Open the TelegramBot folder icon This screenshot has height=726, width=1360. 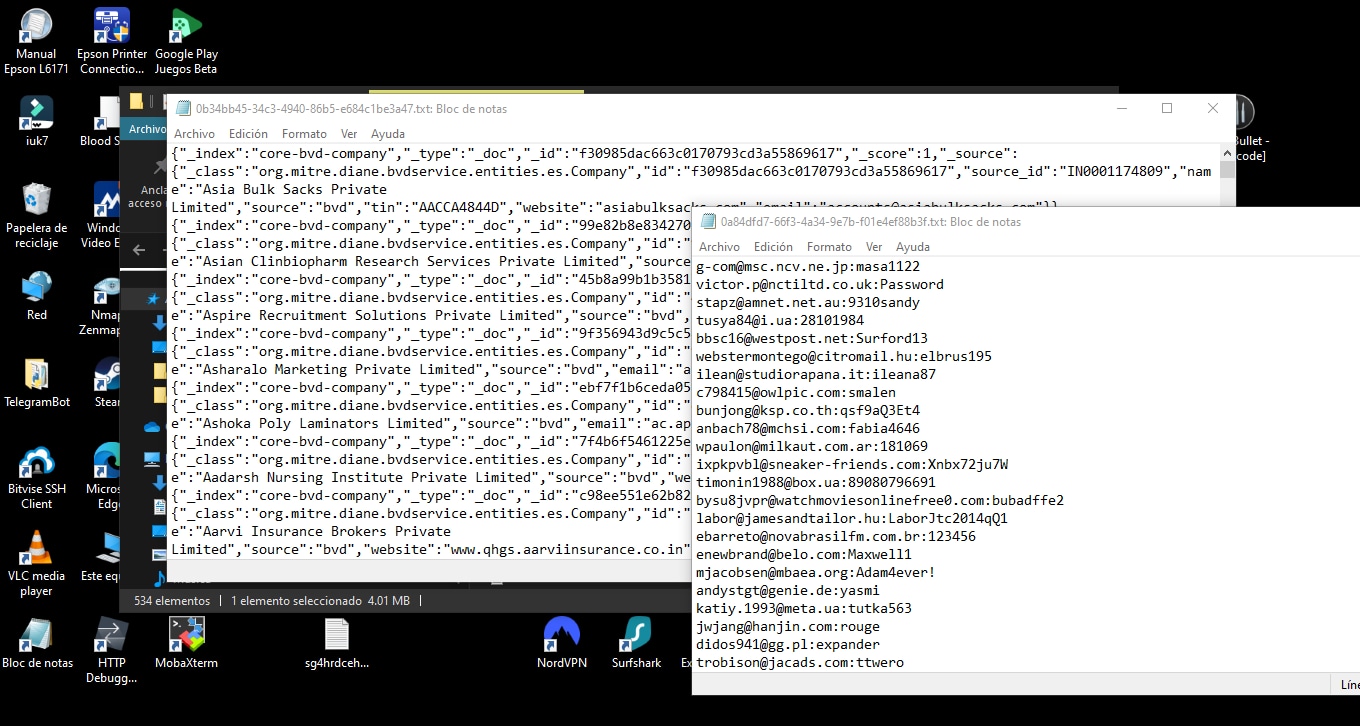coord(36,382)
